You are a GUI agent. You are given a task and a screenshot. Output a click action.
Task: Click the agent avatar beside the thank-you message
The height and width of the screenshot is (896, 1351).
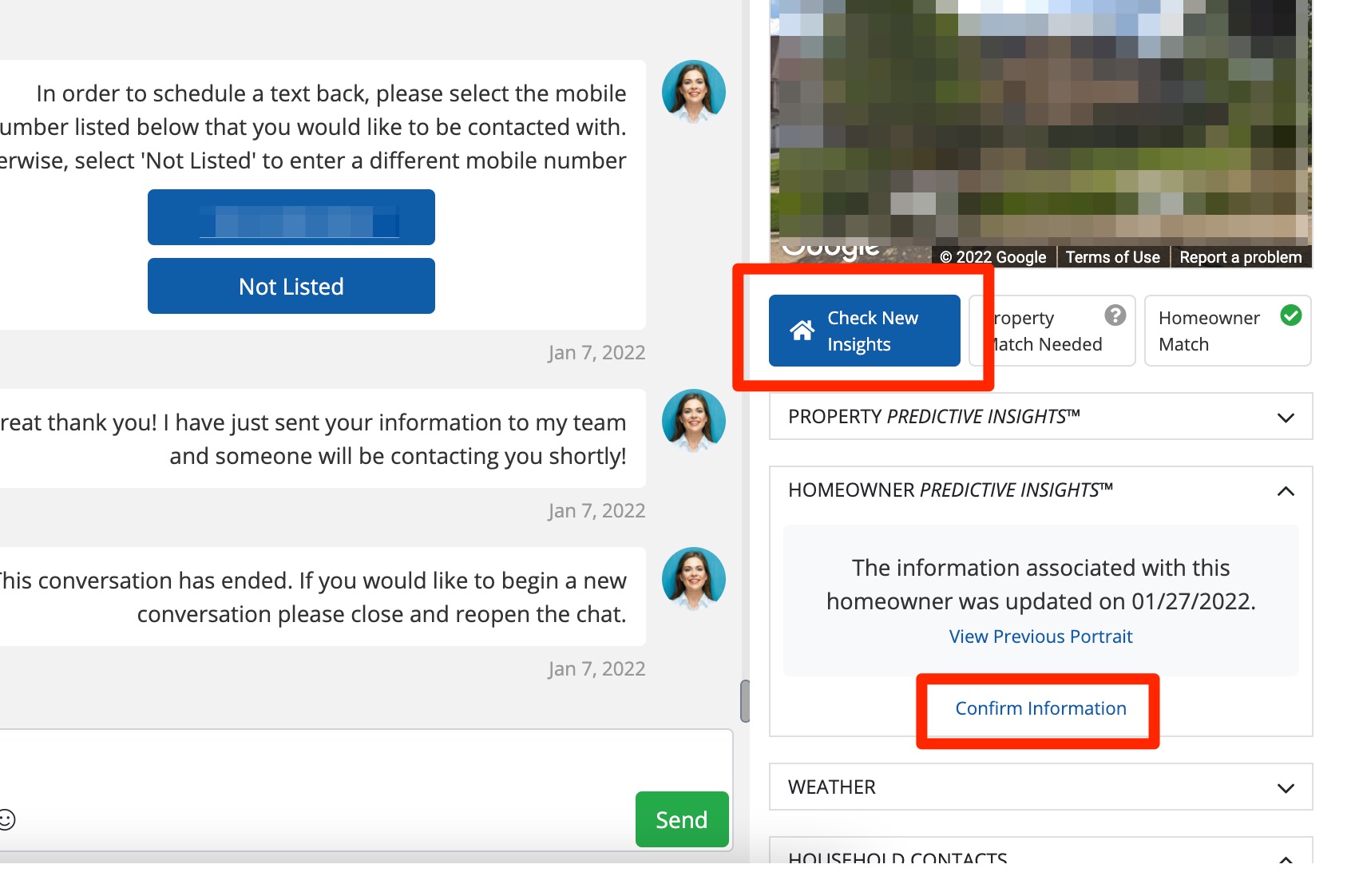point(693,421)
